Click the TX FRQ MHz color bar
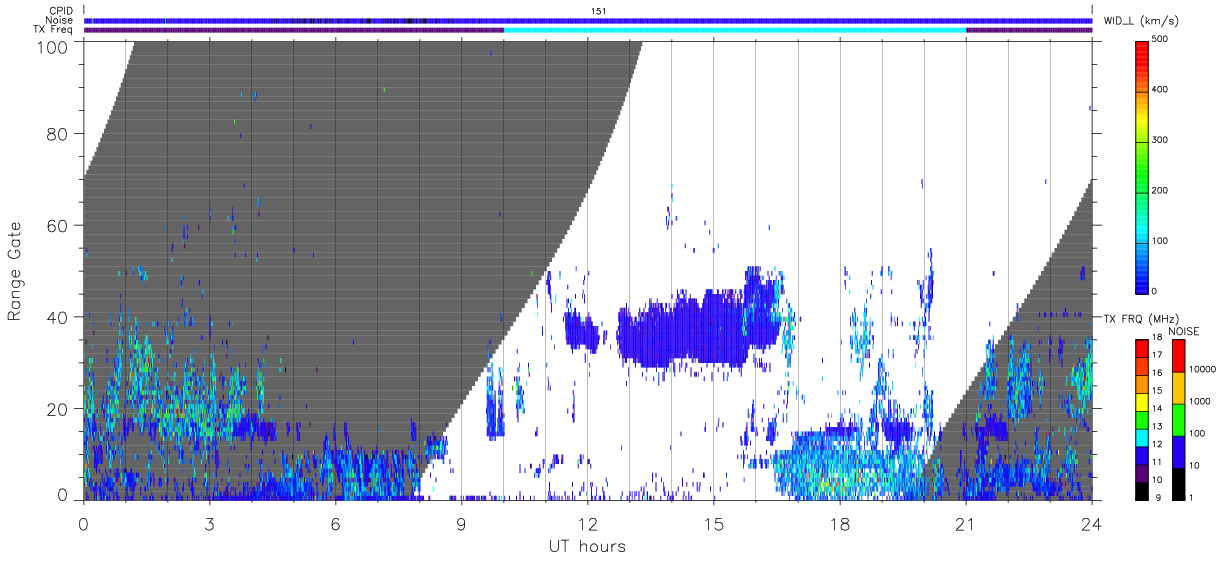Image resolution: width=1228 pixels, height=567 pixels. click(1143, 419)
